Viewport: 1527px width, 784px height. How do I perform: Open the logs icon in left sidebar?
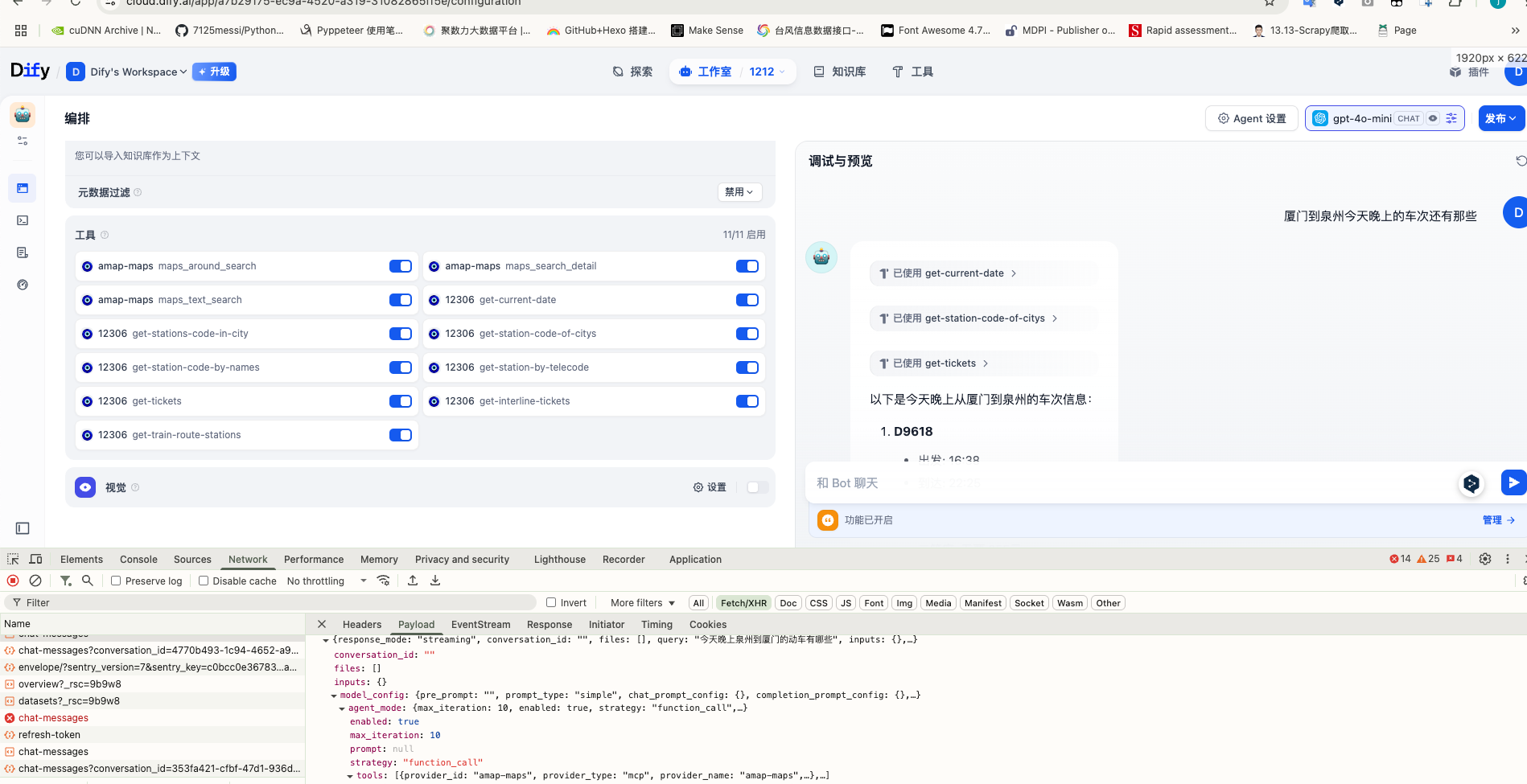[x=23, y=252]
